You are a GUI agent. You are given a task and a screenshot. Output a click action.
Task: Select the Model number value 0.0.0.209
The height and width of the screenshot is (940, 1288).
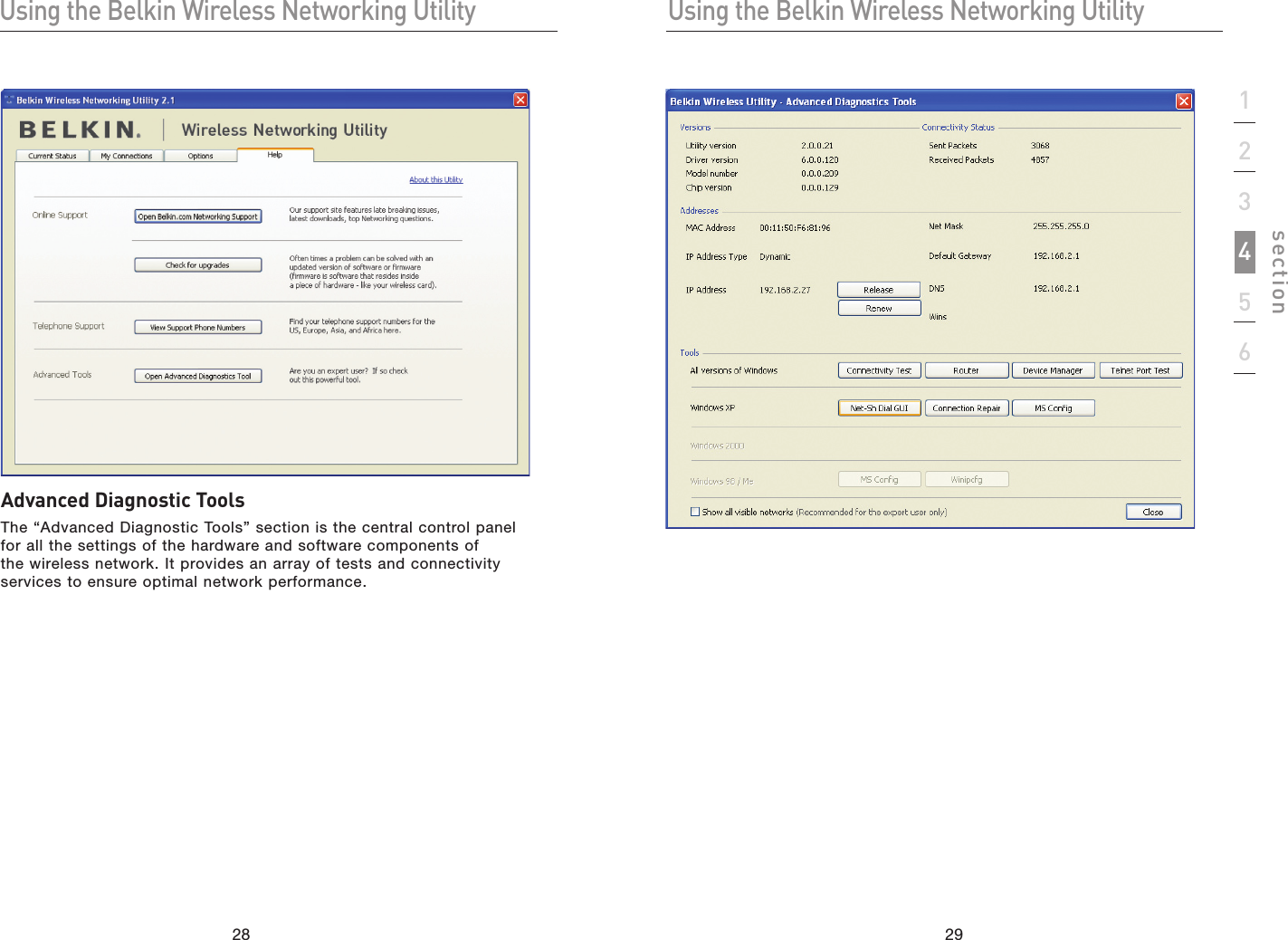pos(820,173)
